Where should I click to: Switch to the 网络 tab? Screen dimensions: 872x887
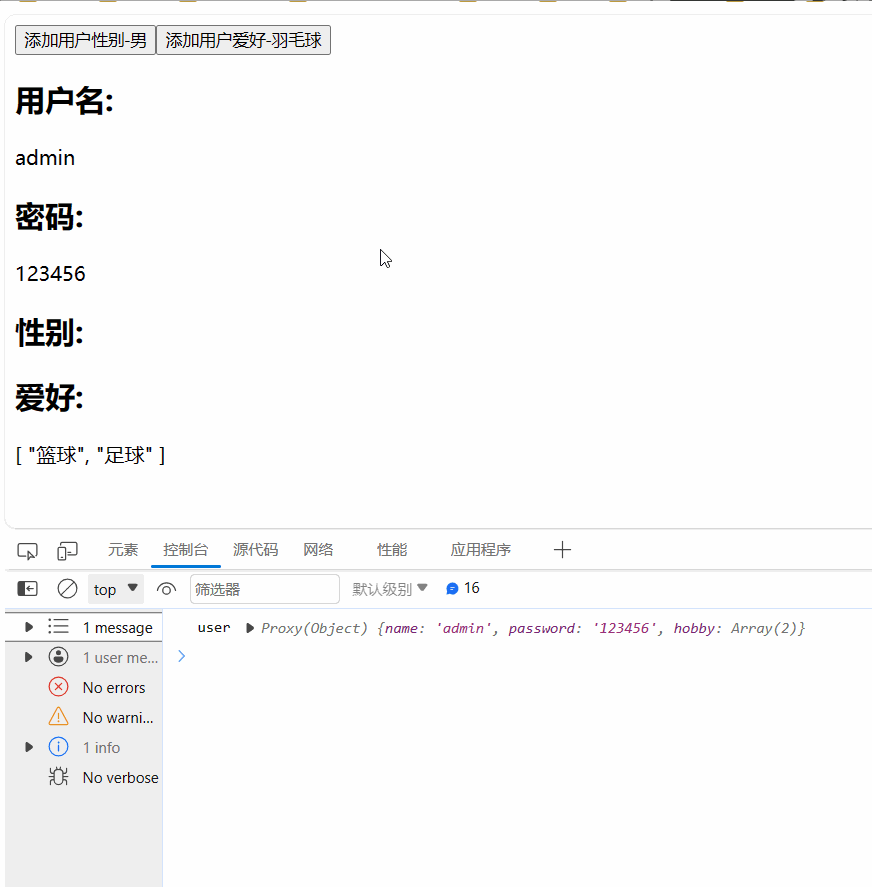(x=318, y=549)
